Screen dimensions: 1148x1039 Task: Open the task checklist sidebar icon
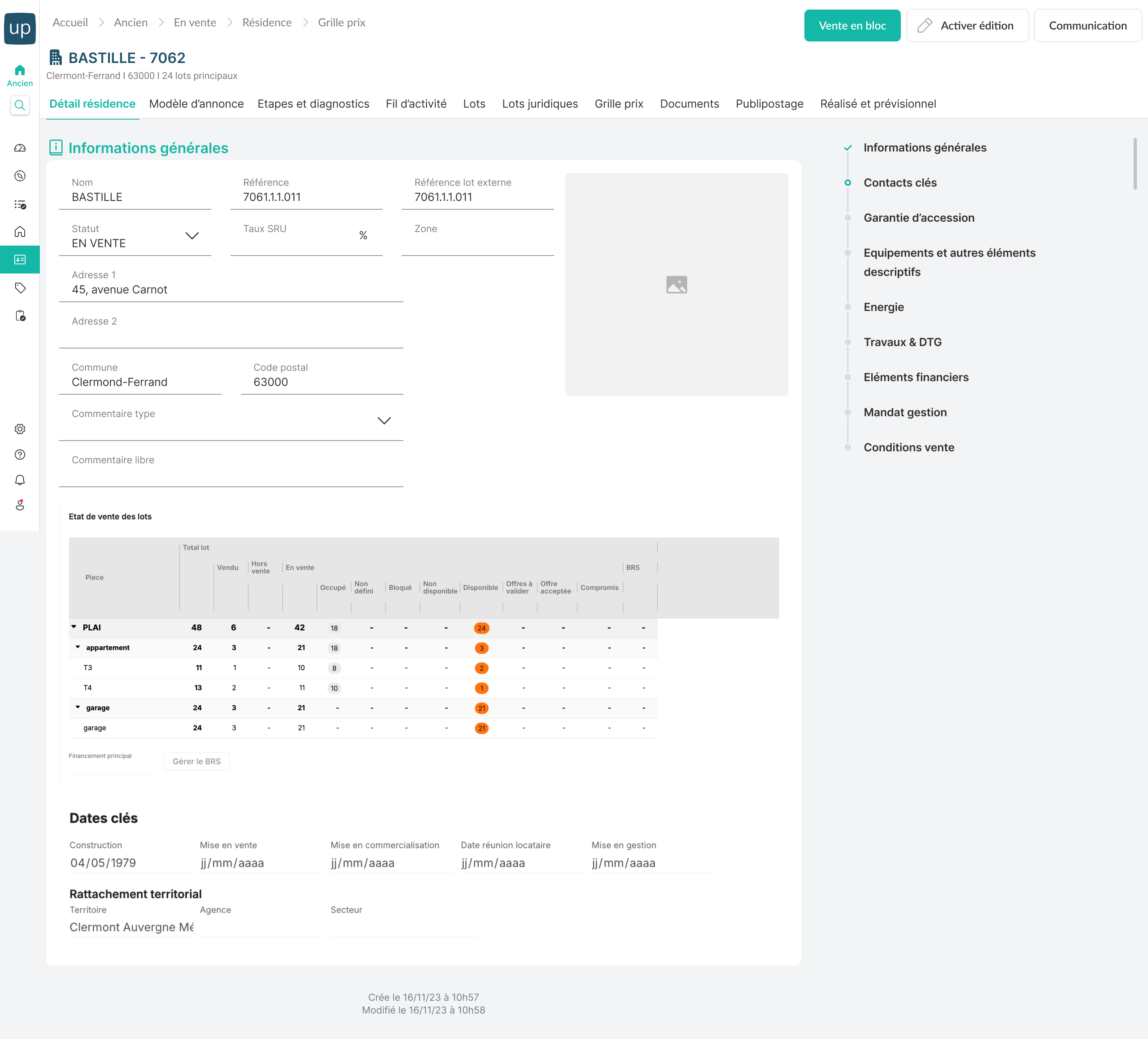point(20,204)
